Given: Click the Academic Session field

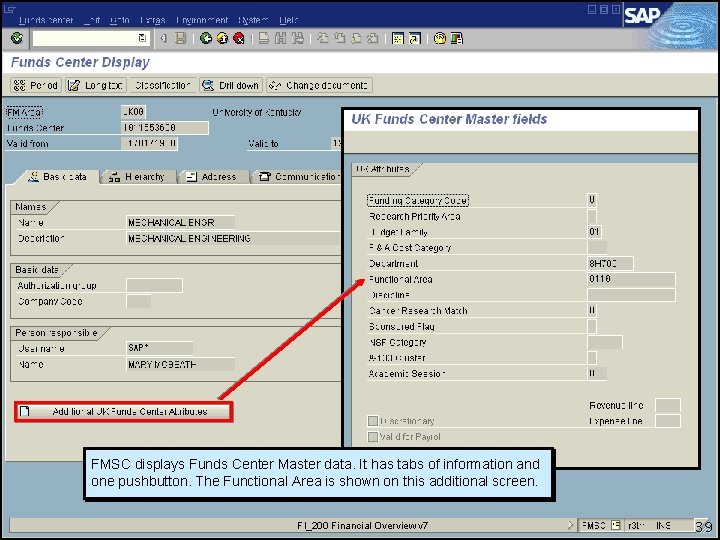Looking at the screenshot, I should point(597,374).
